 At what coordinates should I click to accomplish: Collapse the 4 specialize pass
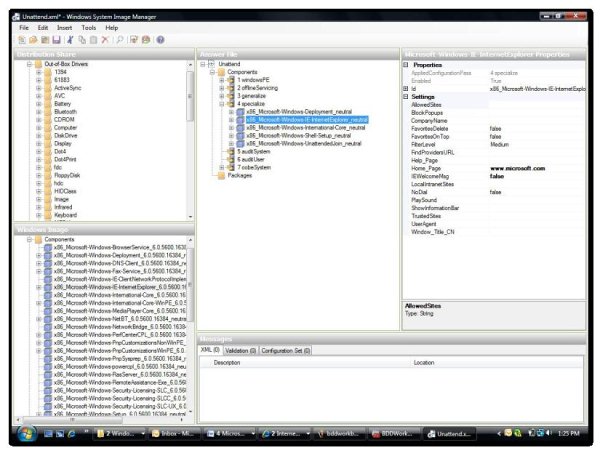coord(222,104)
